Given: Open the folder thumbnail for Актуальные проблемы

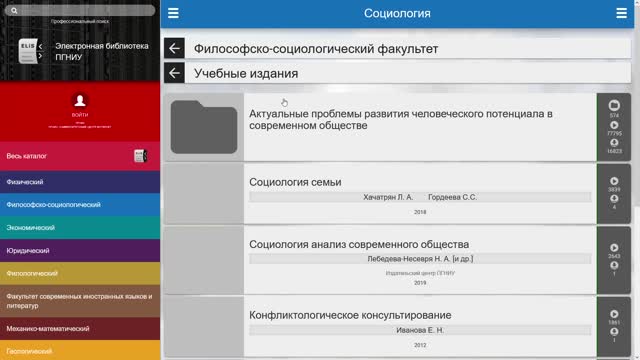Looking at the screenshot, I should (204, 127).
